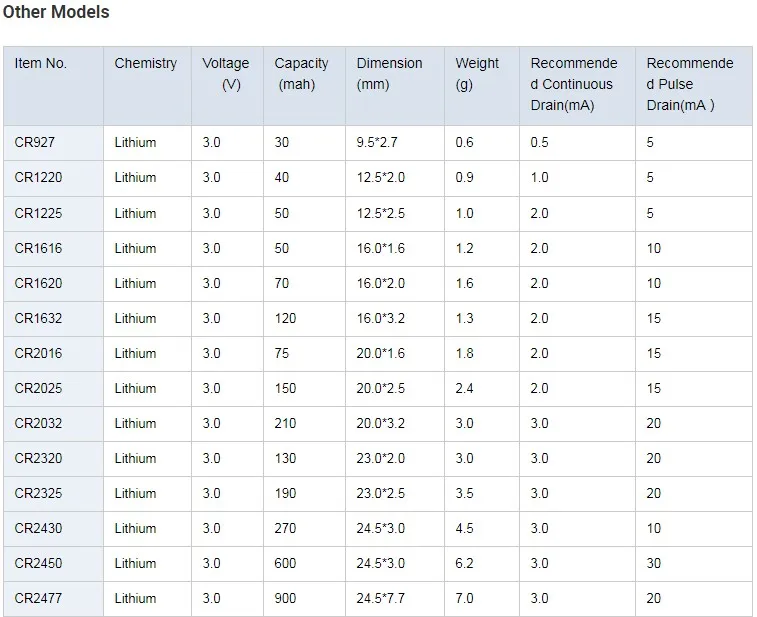Click the Recommended Pulse Drain header
Image resolution: width=757 pixels, height=617 pixels.
[x=690, y=84]
